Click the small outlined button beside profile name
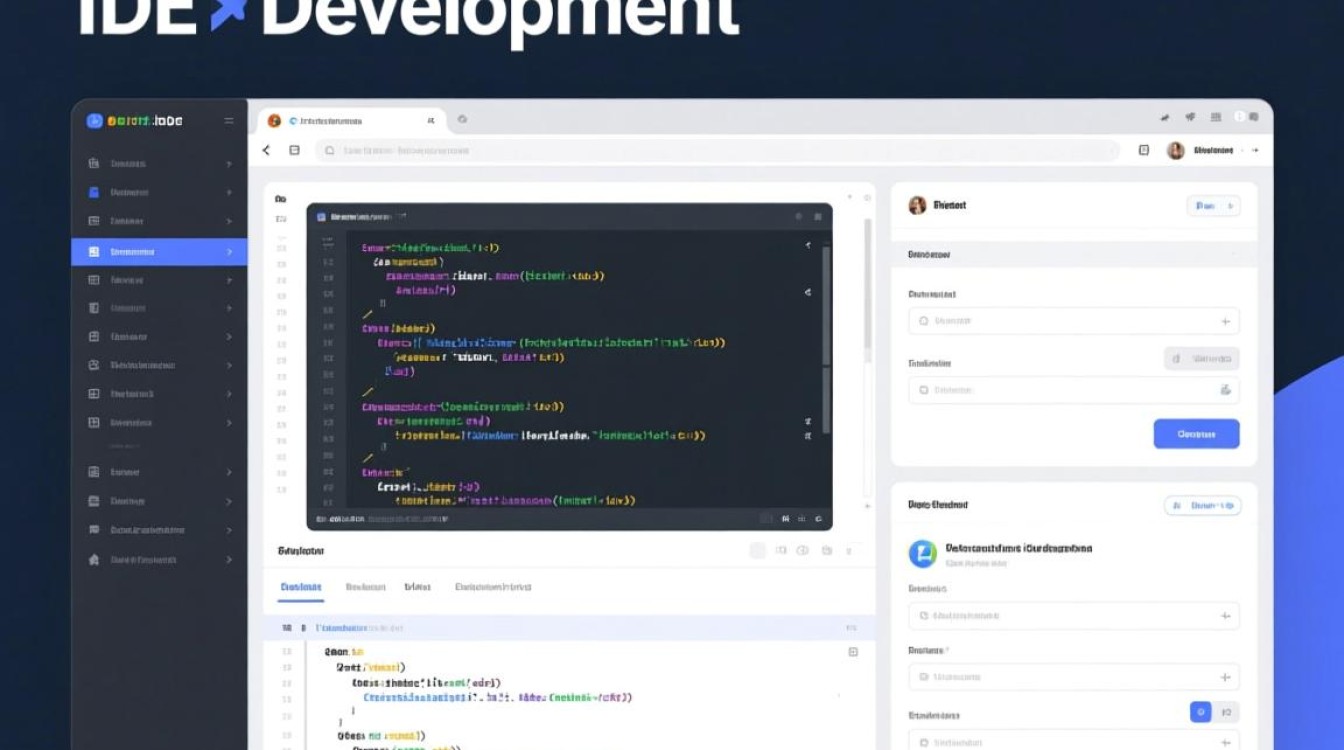Screen dimensions: 1344x750 tap(1213, 206)
